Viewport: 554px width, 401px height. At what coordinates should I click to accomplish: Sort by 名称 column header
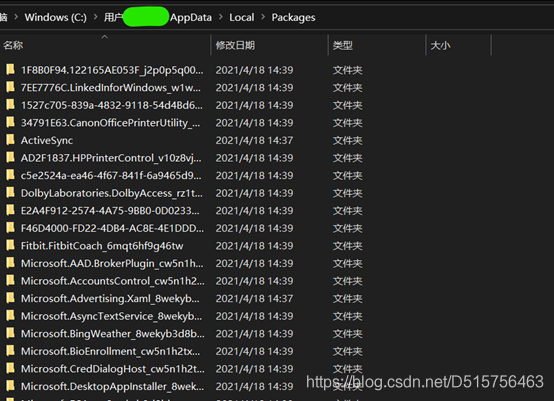tap(13, 45)
